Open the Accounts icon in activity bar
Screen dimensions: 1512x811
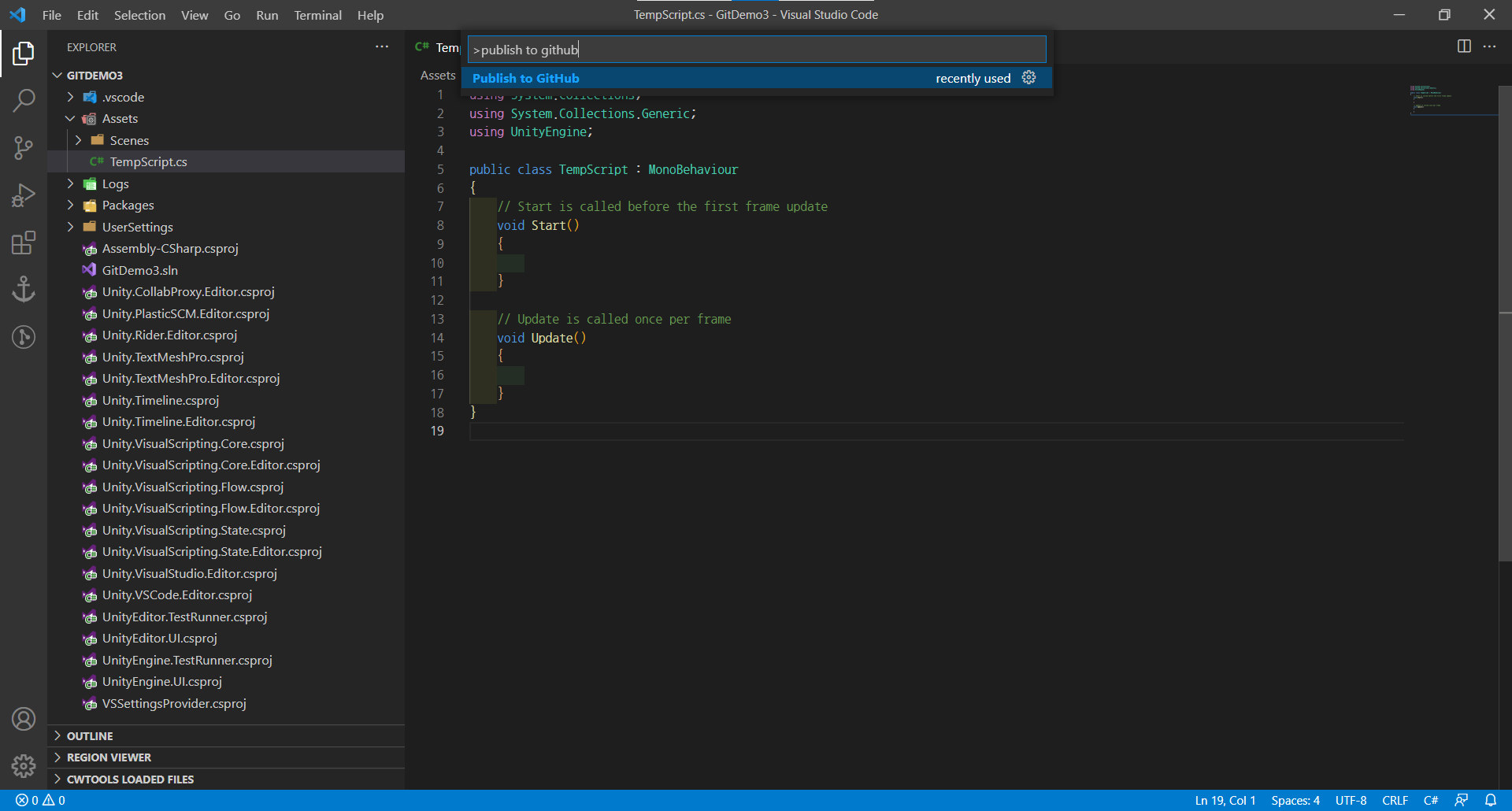tap(24, 719)
